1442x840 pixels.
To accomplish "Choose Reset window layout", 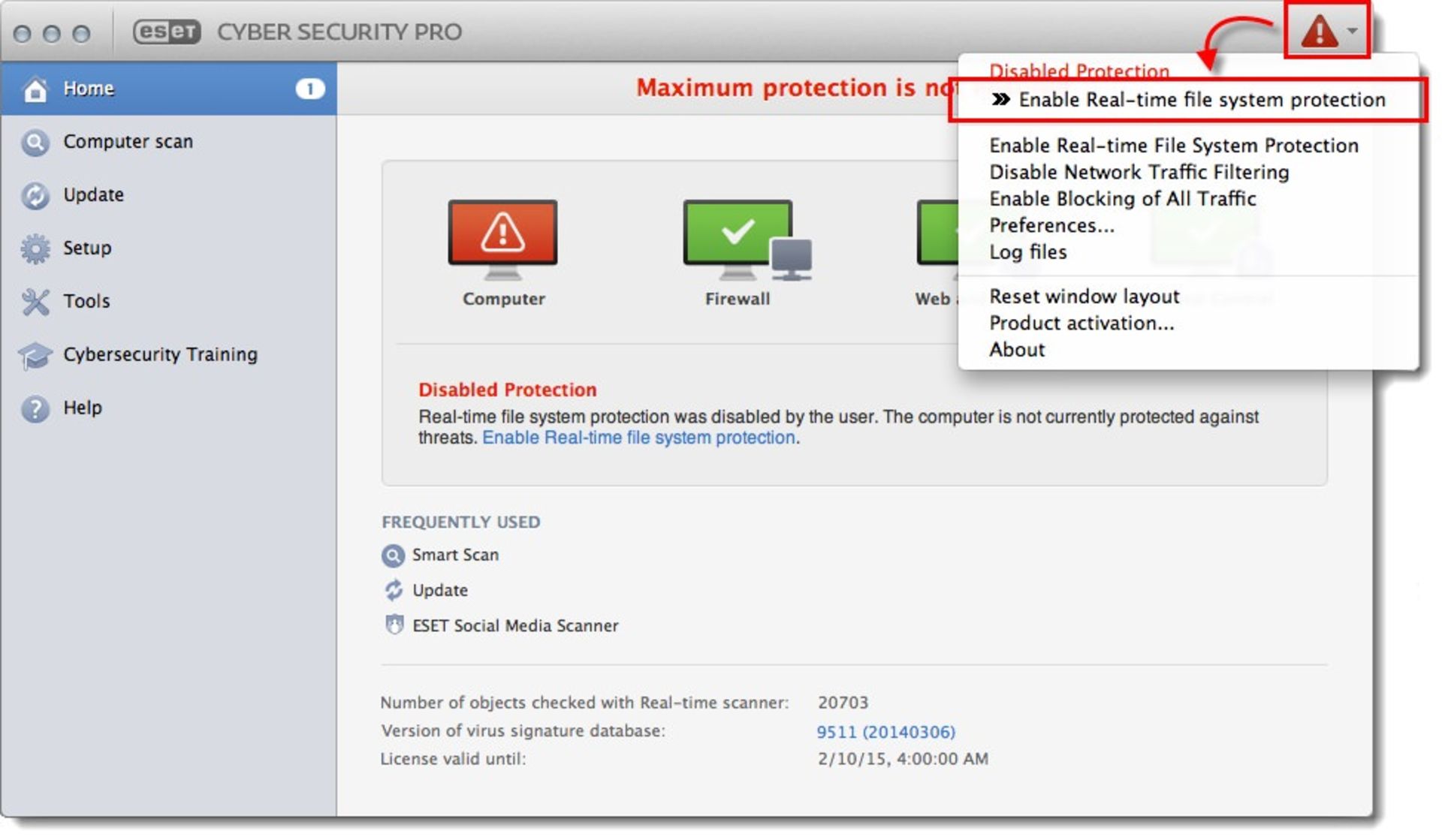I will [1084, 297].
